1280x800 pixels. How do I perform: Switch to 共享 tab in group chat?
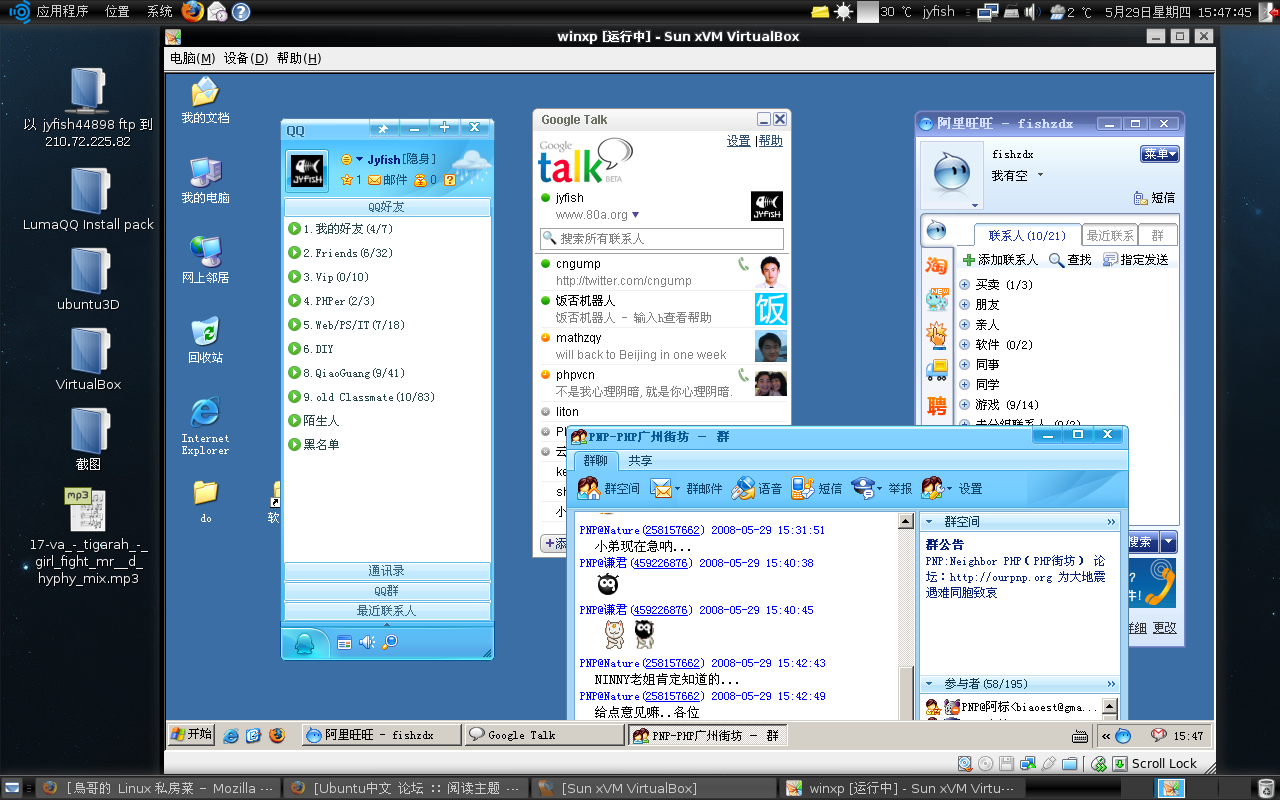tap(640, 461)
